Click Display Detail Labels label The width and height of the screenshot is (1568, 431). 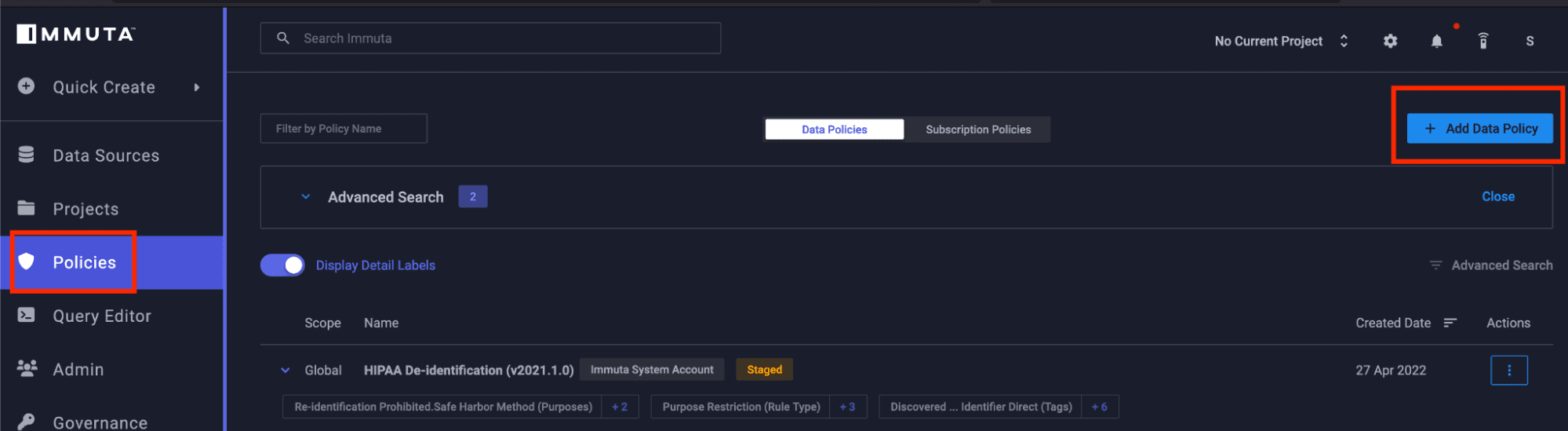point(375,265)
